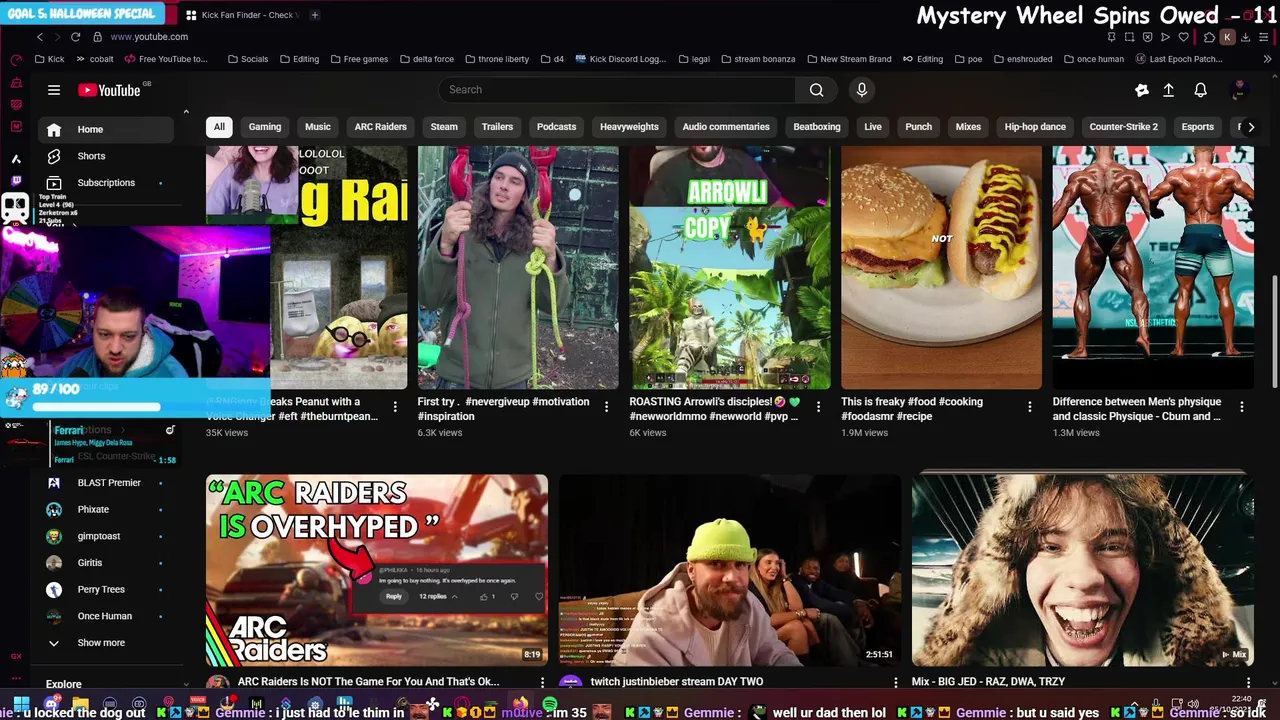
Task: Open Shorts in YouTube sidebar
Action: [x=106, y=156]
